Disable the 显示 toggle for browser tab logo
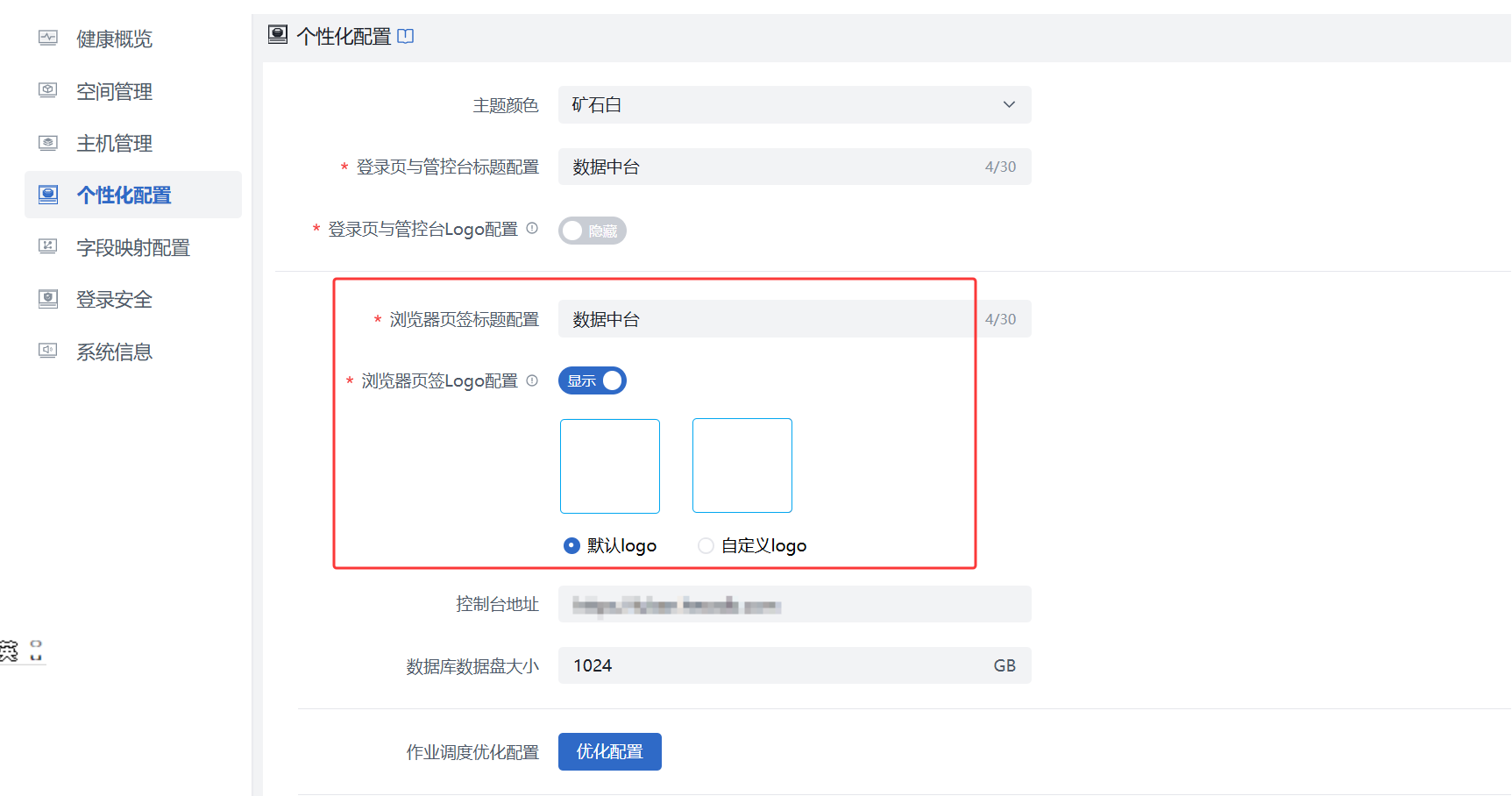The height and width of the screenshot is (796, 1512). coord(592,380)
